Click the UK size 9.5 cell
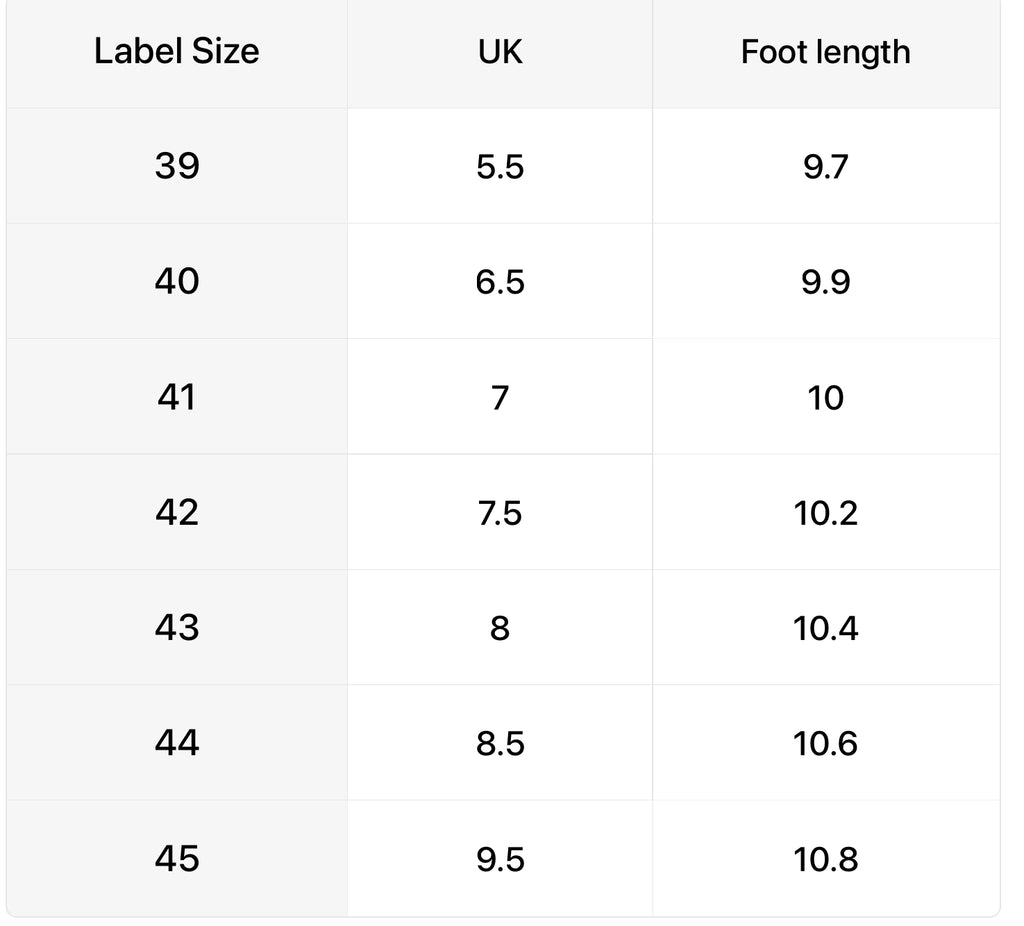The height and width of the screenshot is (926, 1024). click(x=500, y=858)
